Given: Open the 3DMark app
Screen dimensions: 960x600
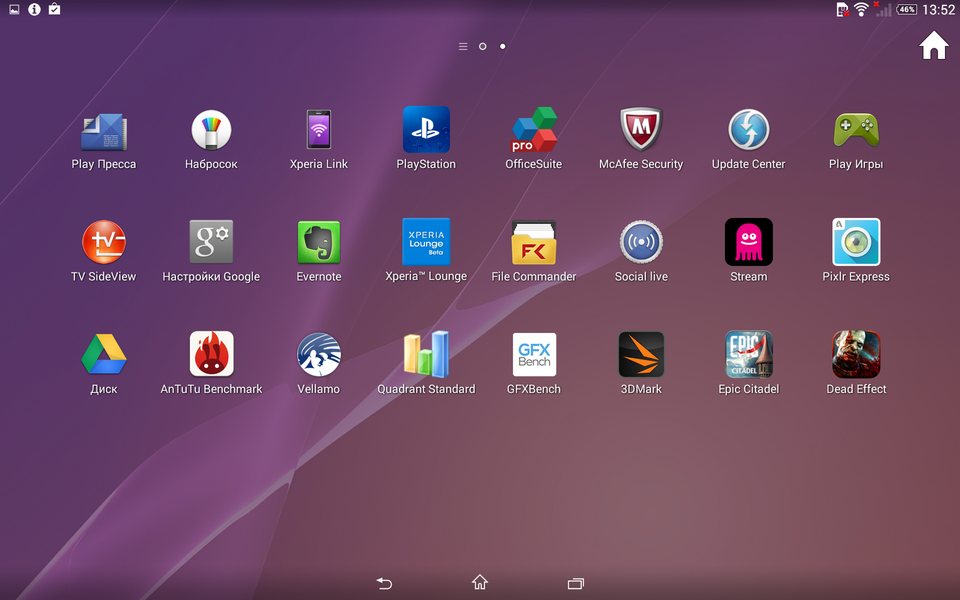Looking at the screenshot, I should coord(641,354).
